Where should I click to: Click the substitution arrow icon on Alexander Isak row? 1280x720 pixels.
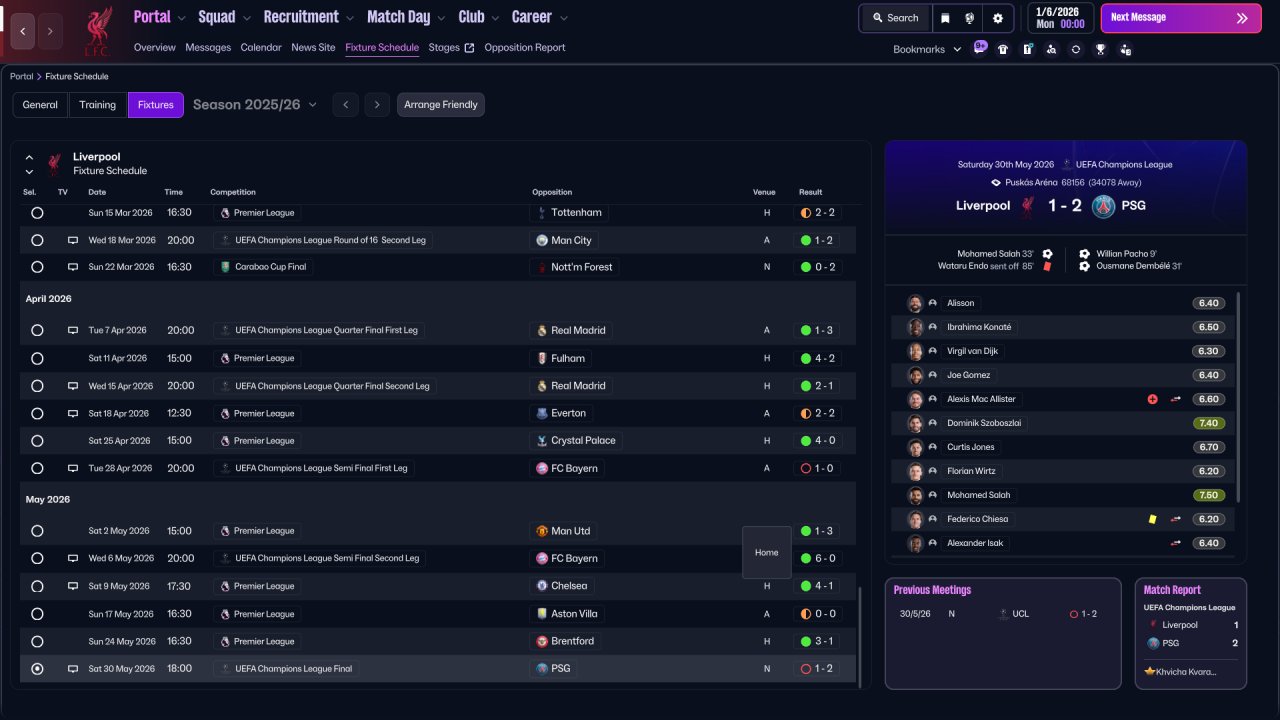click(x=1176, y=543)
